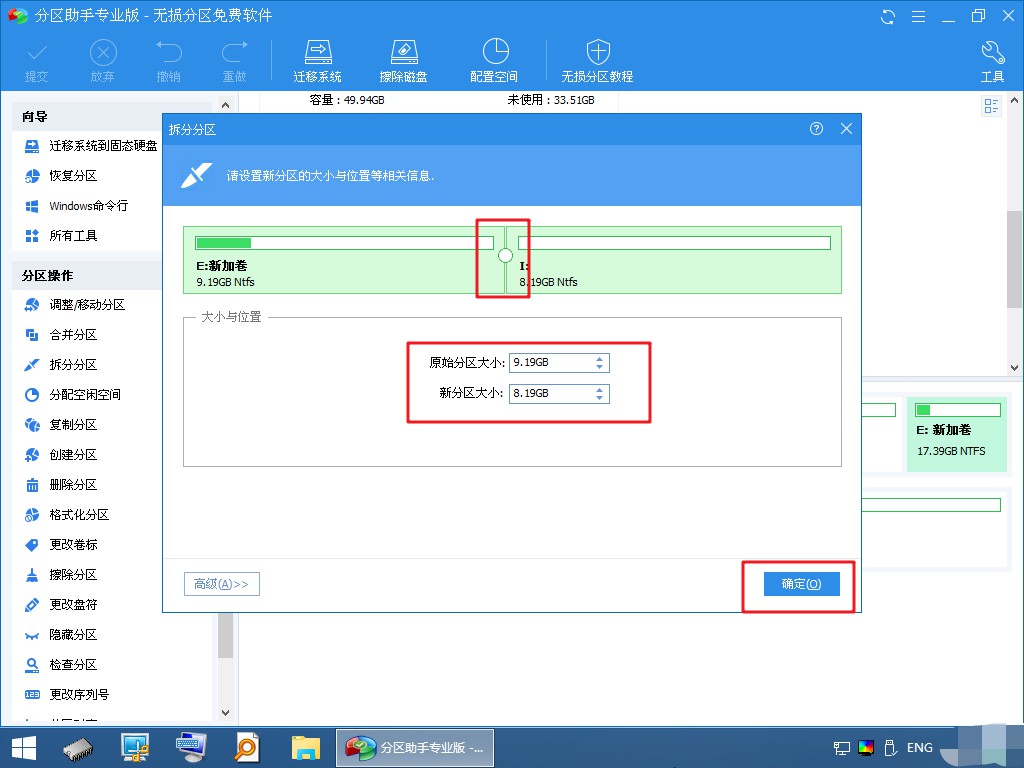Click the 撤销 undo arrow
This screenshot has width=1024, height=768.
click(168, 61)
